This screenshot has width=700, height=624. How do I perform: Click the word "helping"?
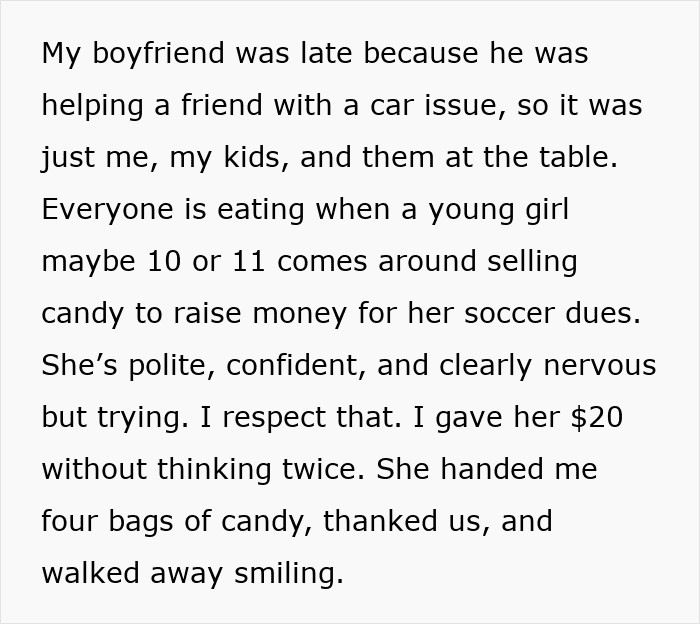tap(96, 106)
